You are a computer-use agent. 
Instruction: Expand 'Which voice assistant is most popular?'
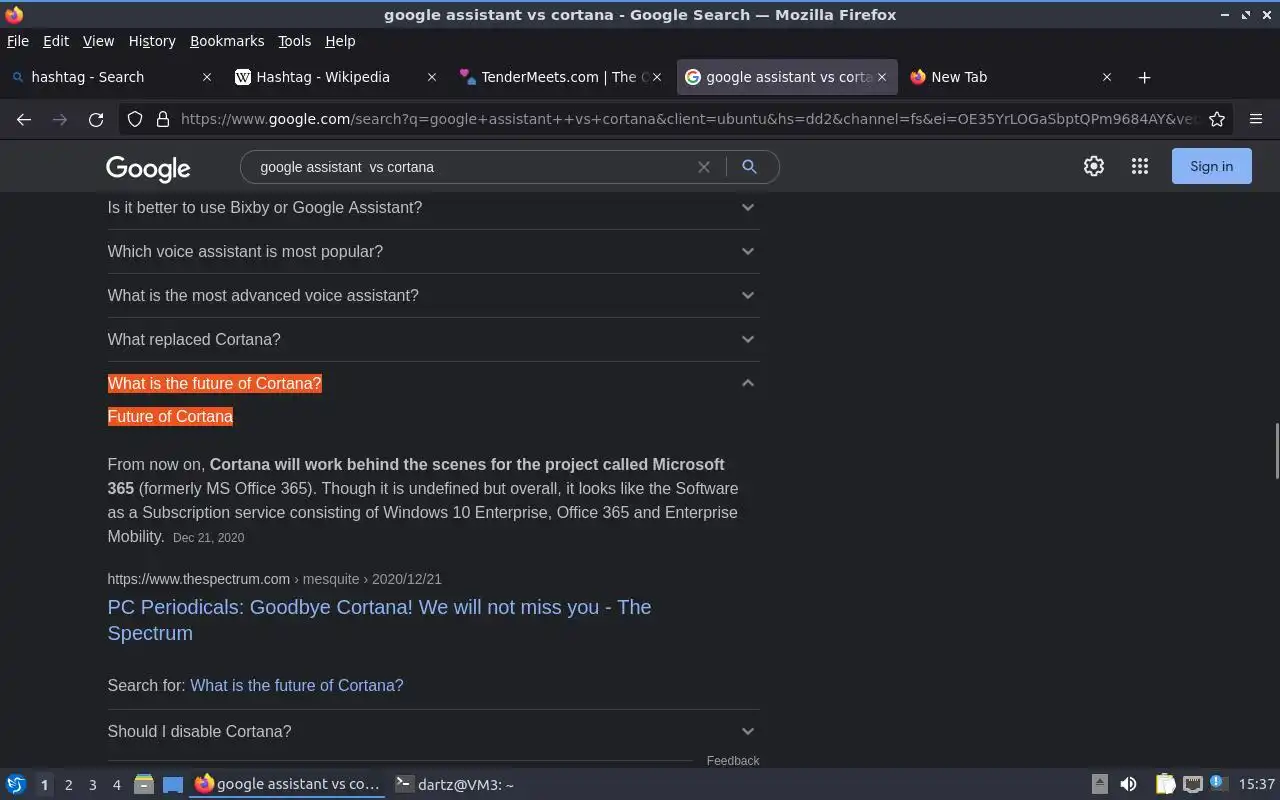pyautogui.click(x=433, y=251)
